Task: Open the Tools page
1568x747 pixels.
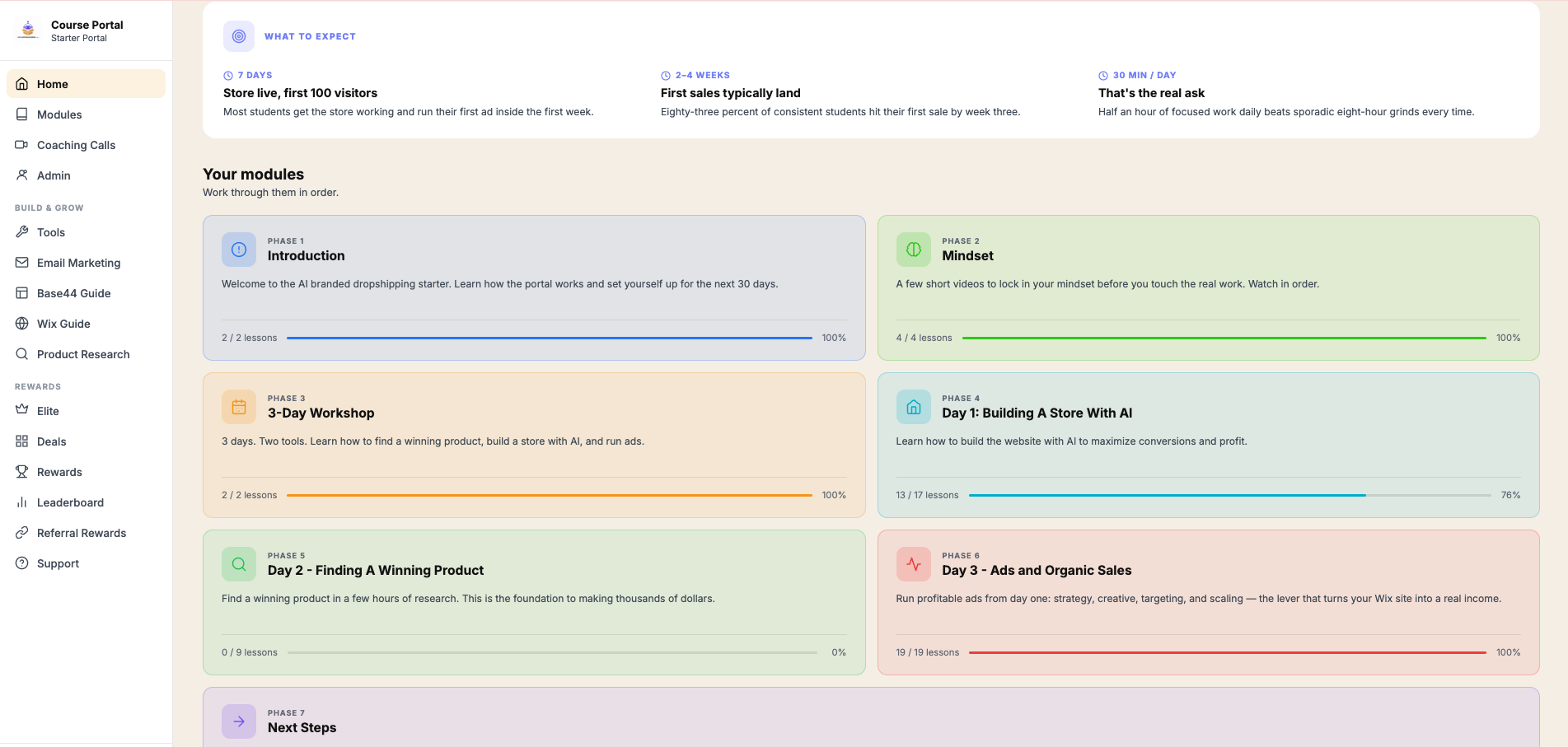Action: (86, 232)
